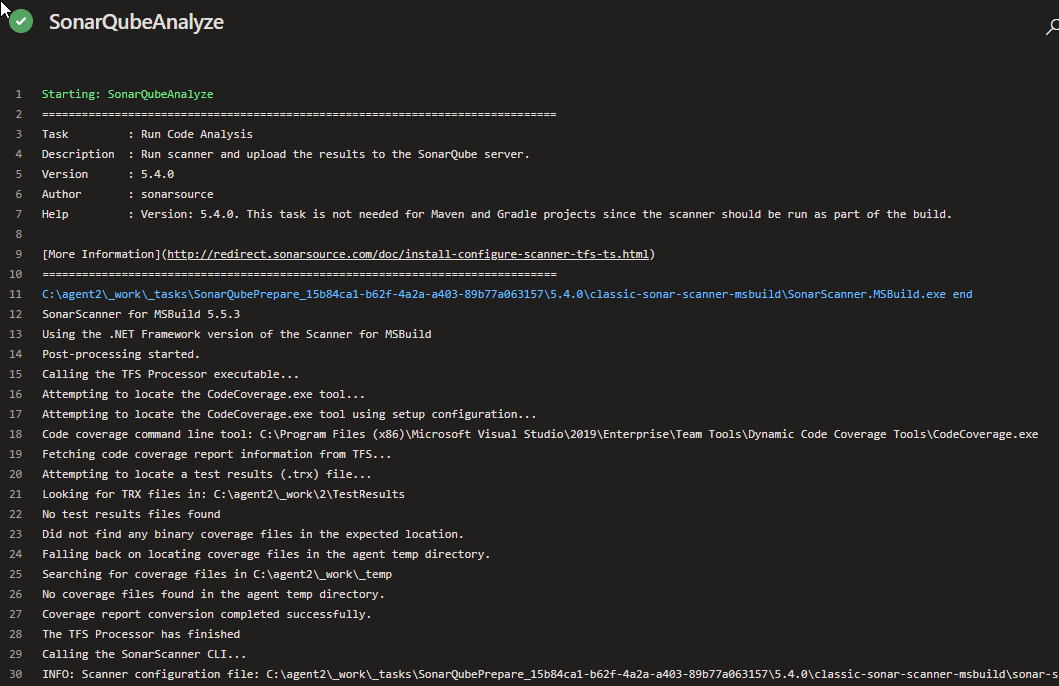Select the 'Author : sonarsource' line

pyautogui.click(x=128, y=194)
